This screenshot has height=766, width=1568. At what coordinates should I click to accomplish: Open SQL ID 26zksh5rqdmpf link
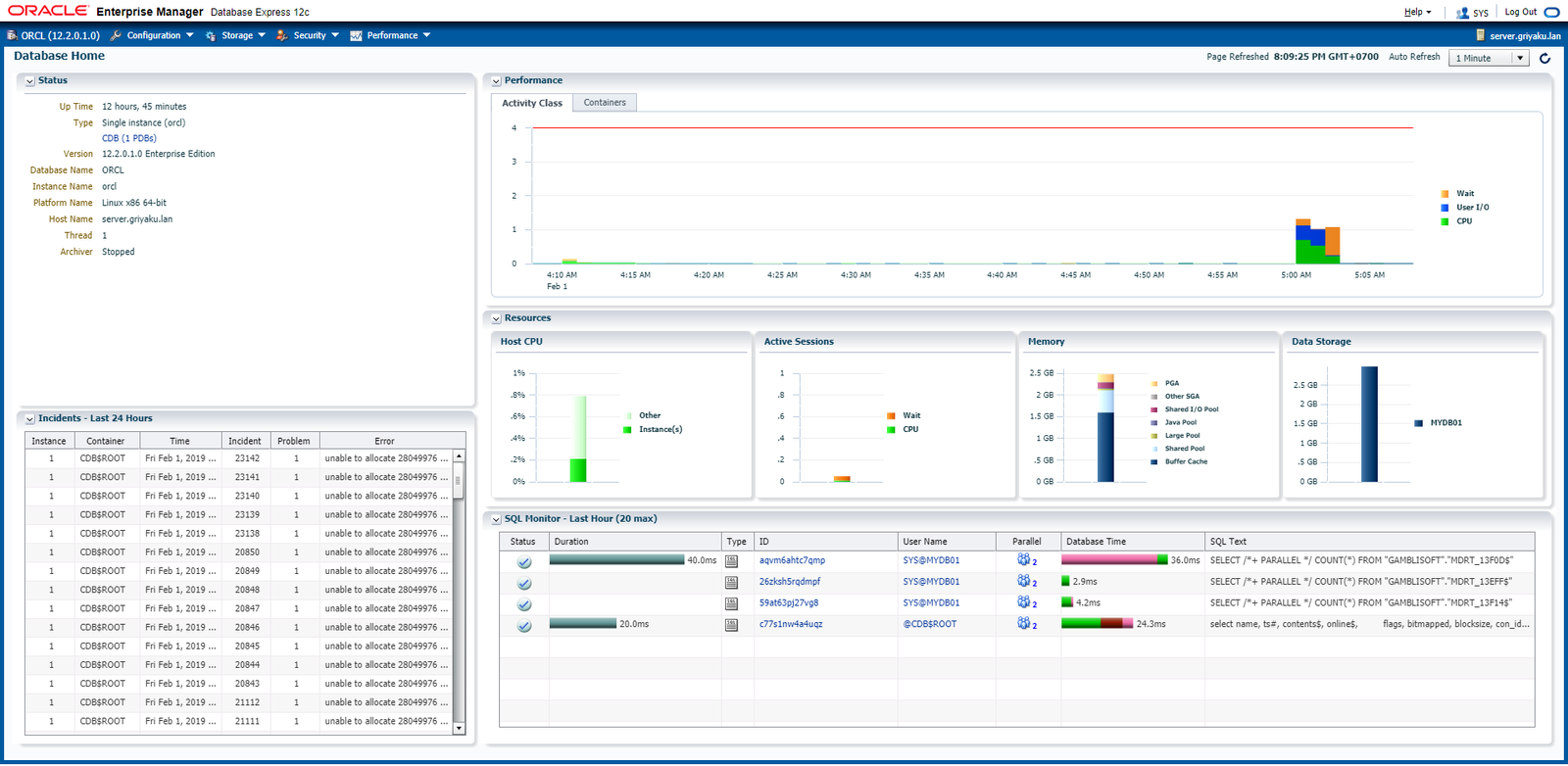coord(790,582)
